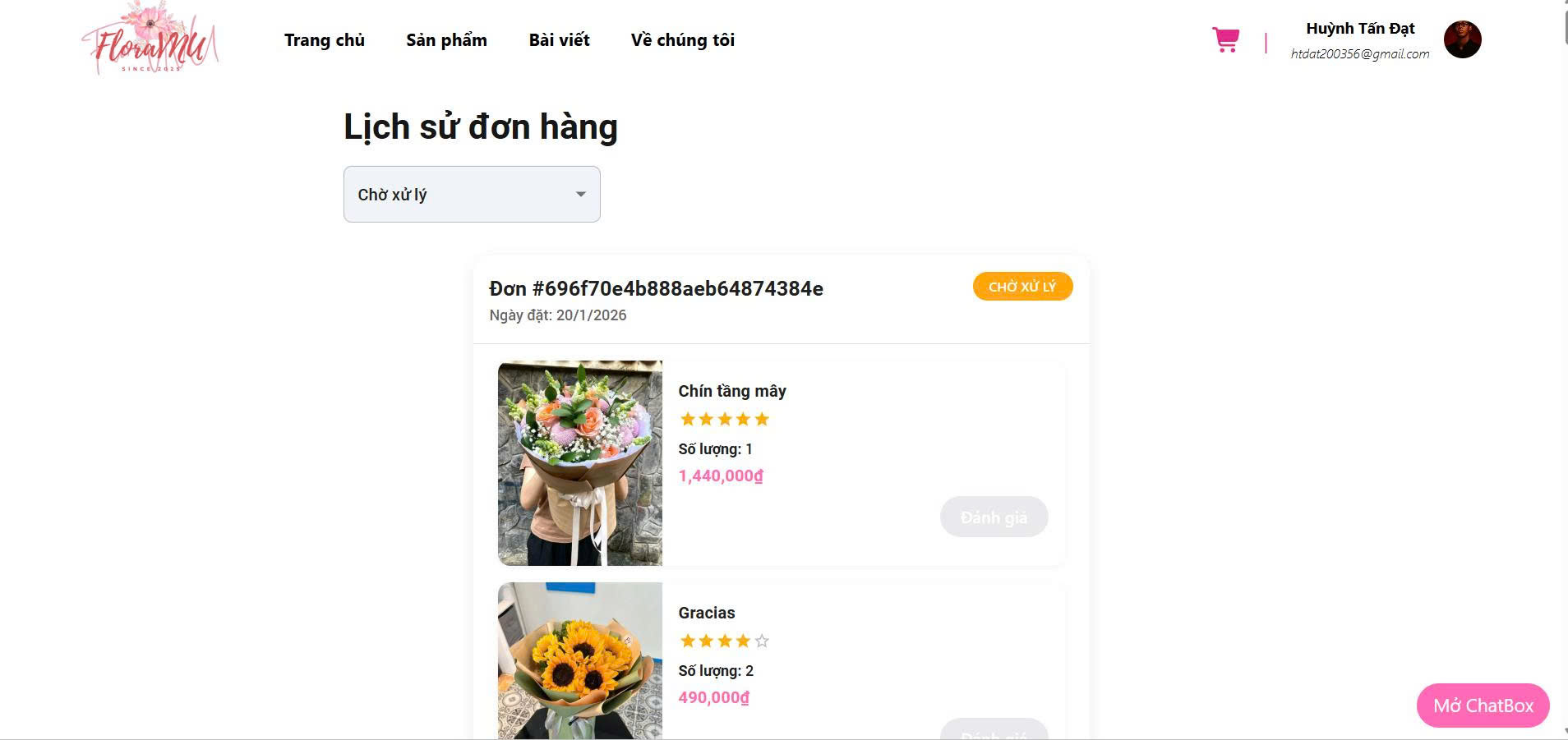Image resolution: width=1568 pixels, height=740 pixels.
Task: Click the fifth star of Chín tầng mây rating
Action: pyautogui.click(x=762, y=420)
